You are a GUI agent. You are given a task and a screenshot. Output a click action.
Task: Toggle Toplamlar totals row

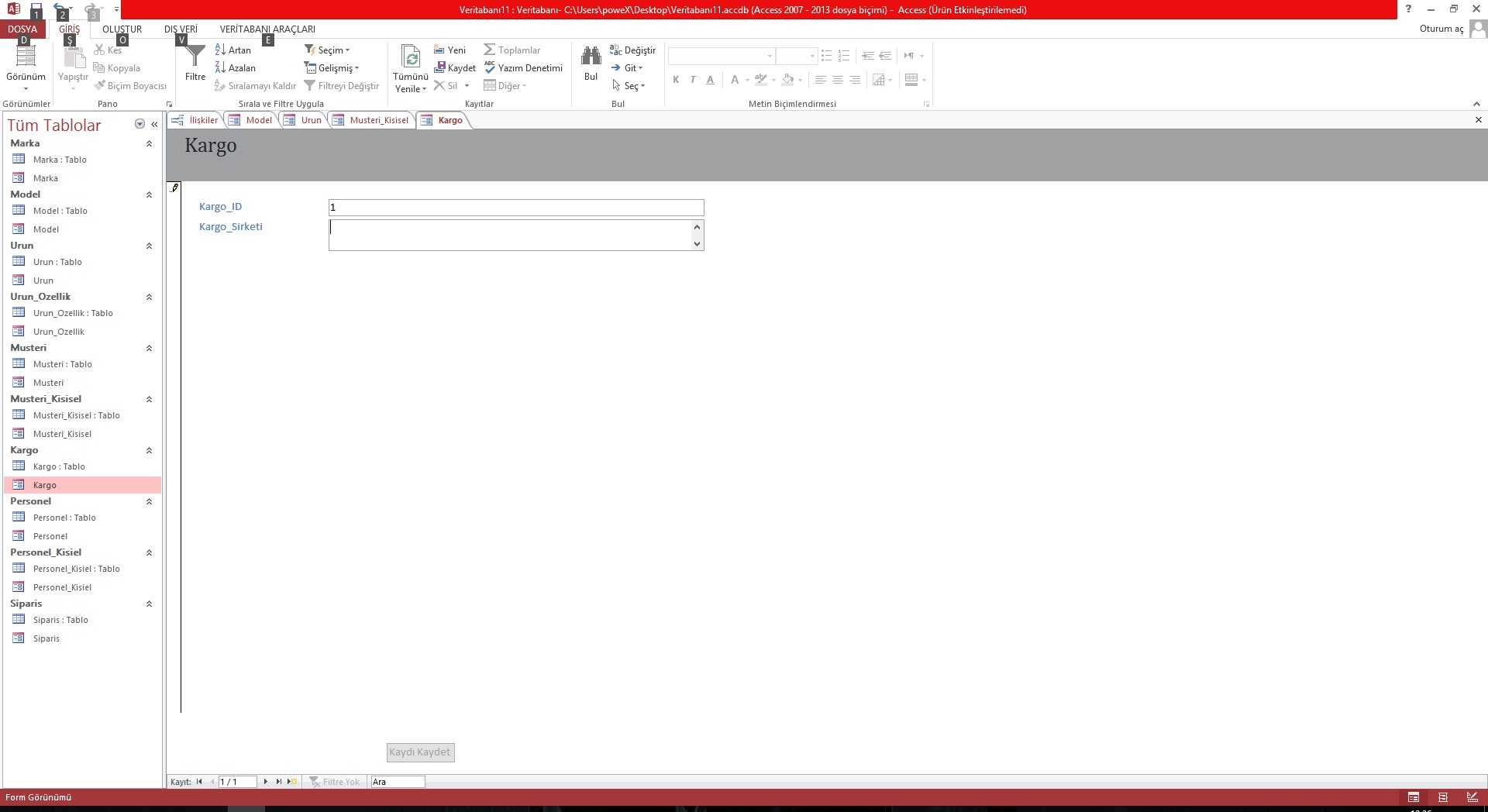[x=511, y=50]
